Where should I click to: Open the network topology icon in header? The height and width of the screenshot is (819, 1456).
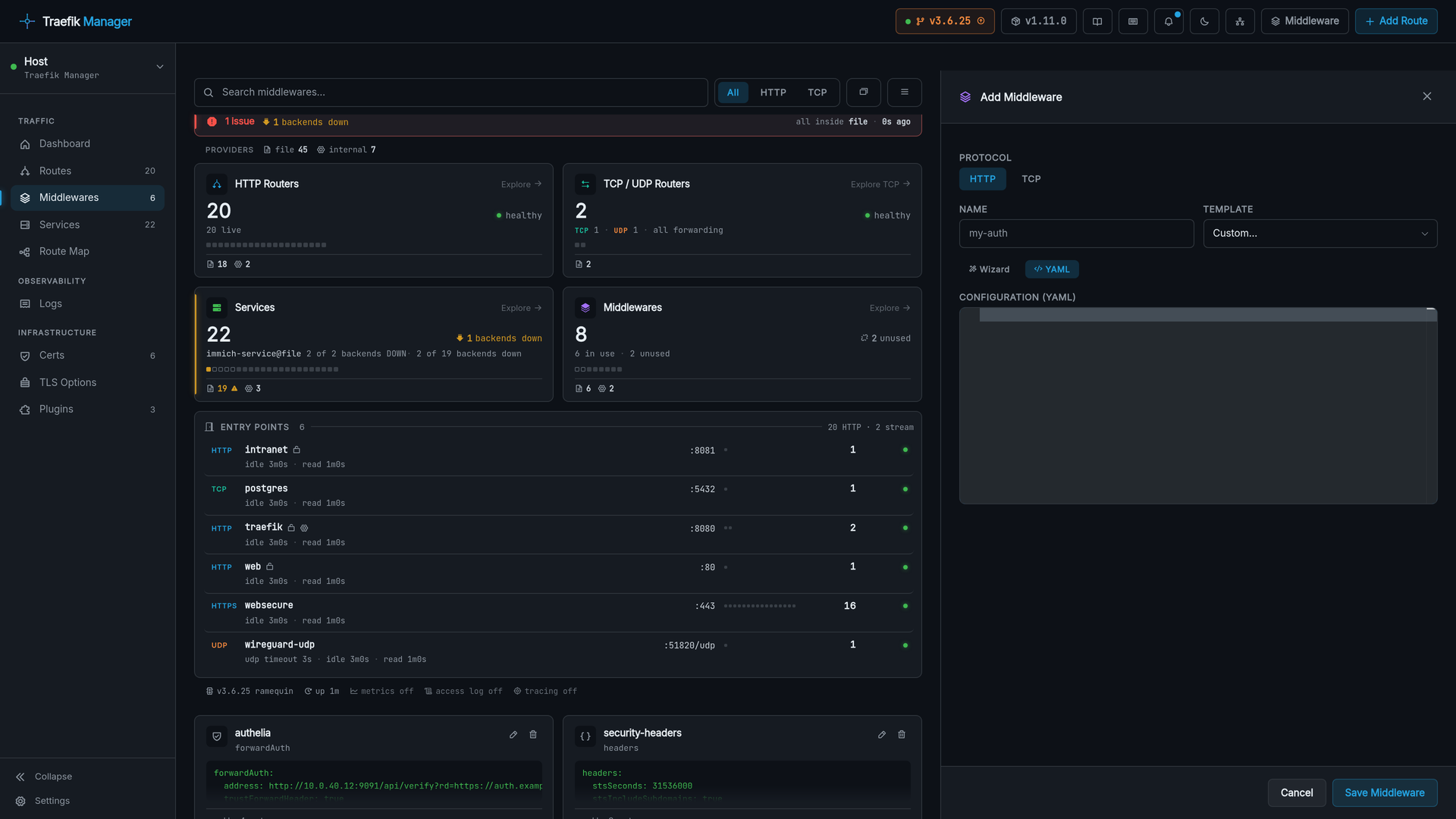click(1240, 21)
